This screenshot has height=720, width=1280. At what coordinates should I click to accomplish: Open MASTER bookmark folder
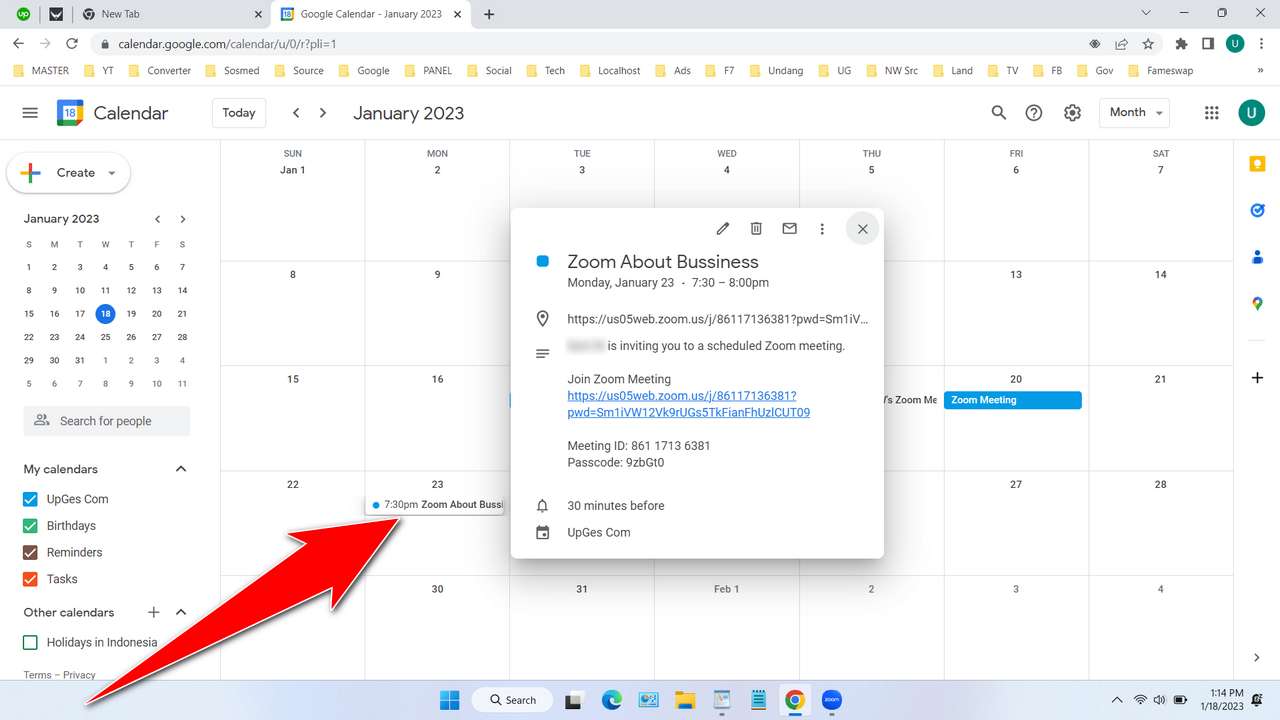pyautogui.click(x=41, y=71)
